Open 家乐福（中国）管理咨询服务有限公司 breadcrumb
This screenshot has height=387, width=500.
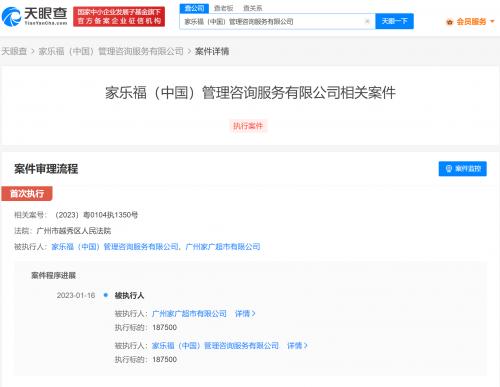click(x=111, y=51)
